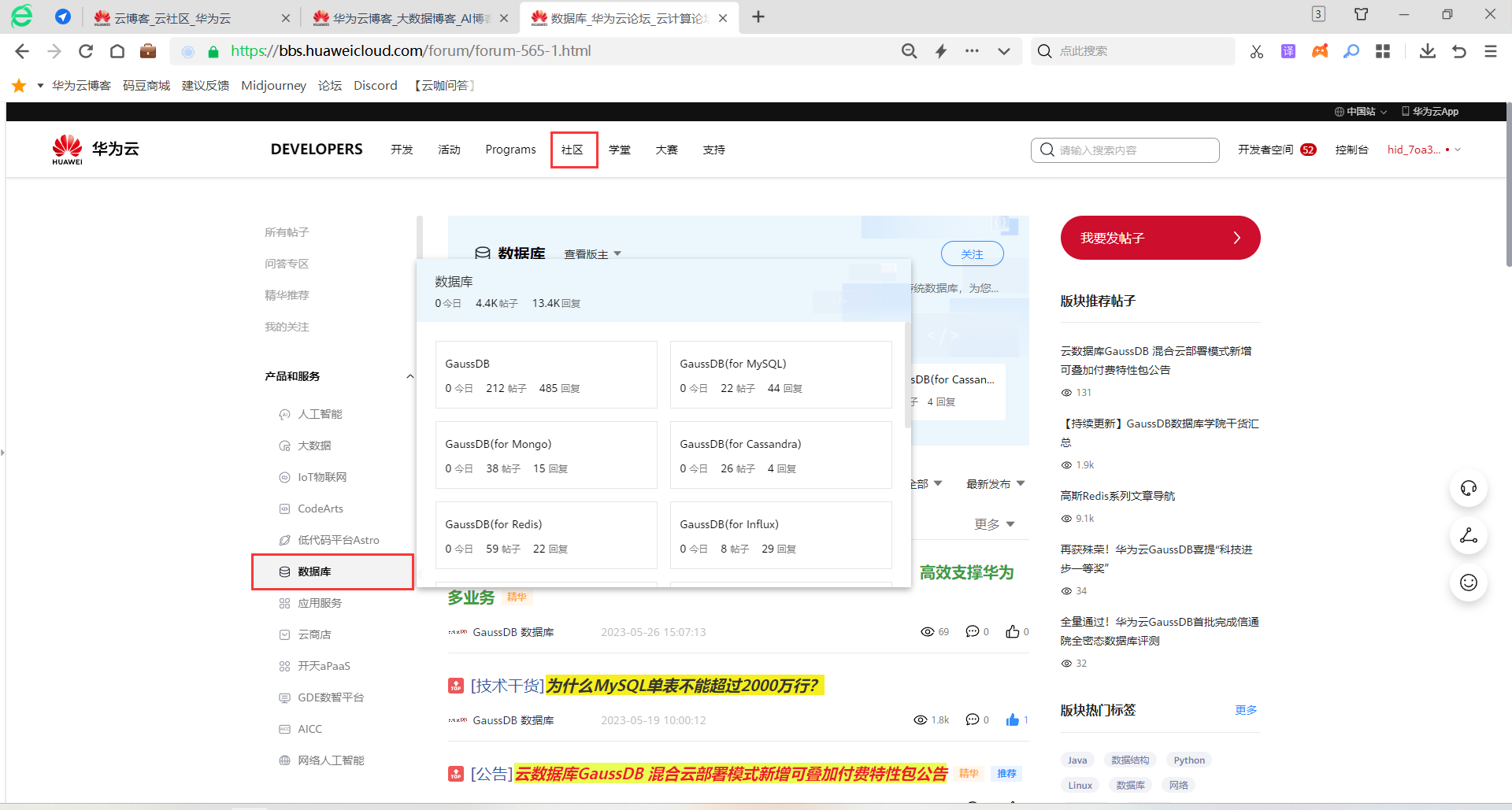Open 问答专区 in left menu
This screenshot has width=1512, height=810.
click(x=287, y=264)
